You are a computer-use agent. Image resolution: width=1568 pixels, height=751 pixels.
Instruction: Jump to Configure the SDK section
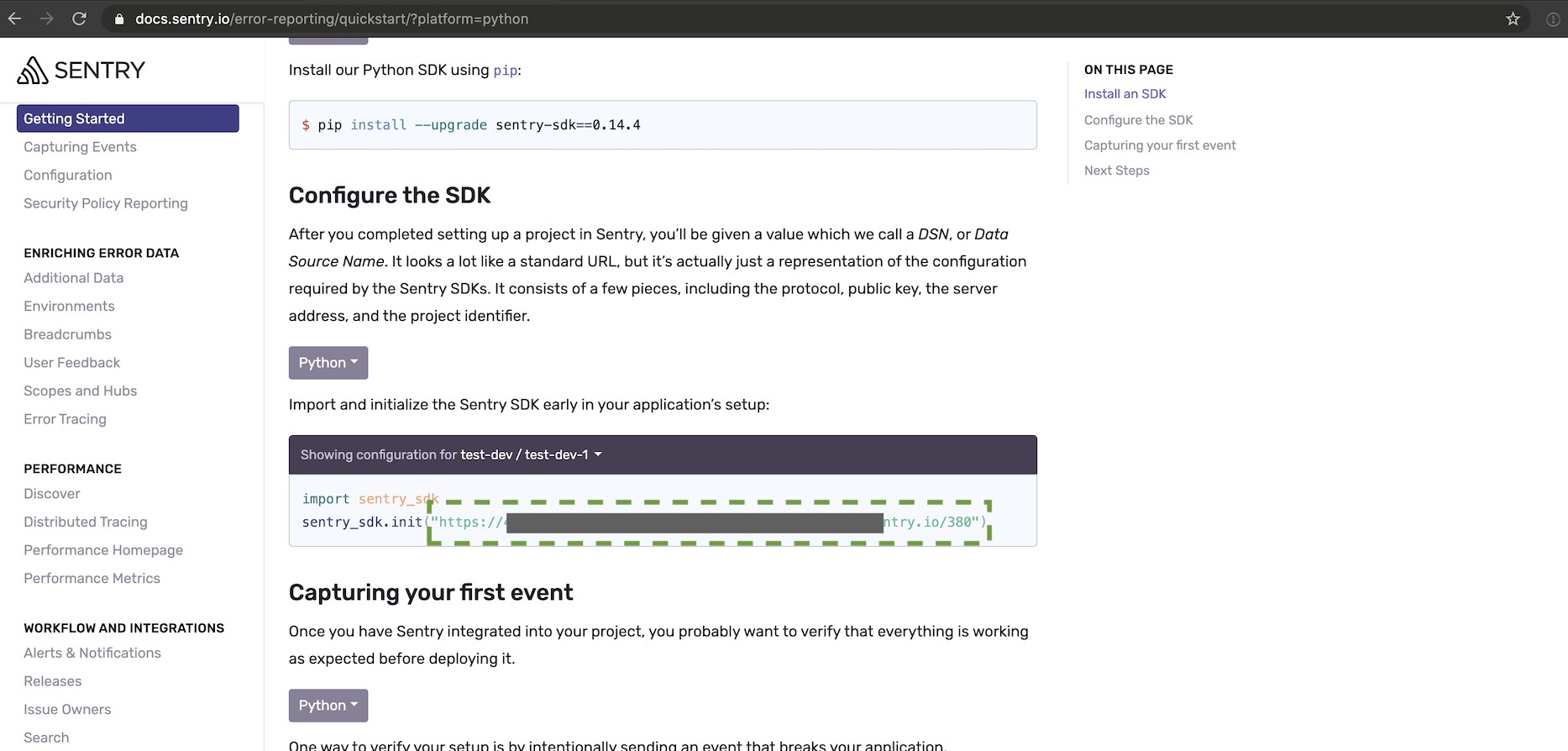coord(1139,120)
